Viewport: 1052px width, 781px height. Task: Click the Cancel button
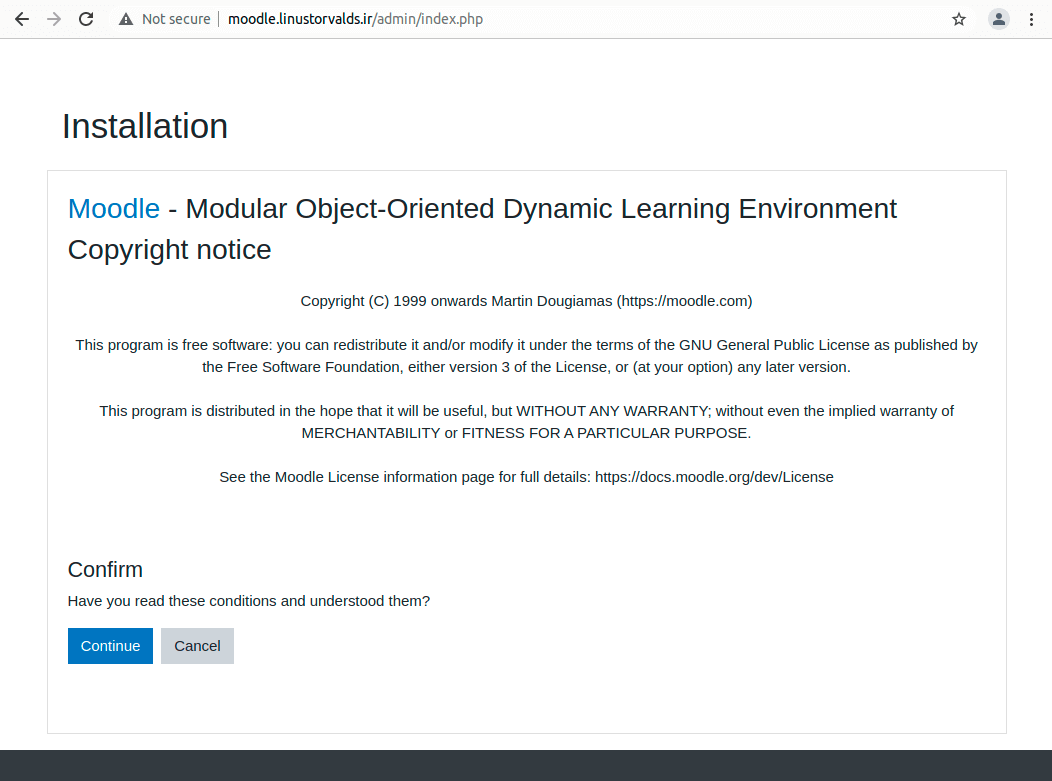[x=197, y=645]
